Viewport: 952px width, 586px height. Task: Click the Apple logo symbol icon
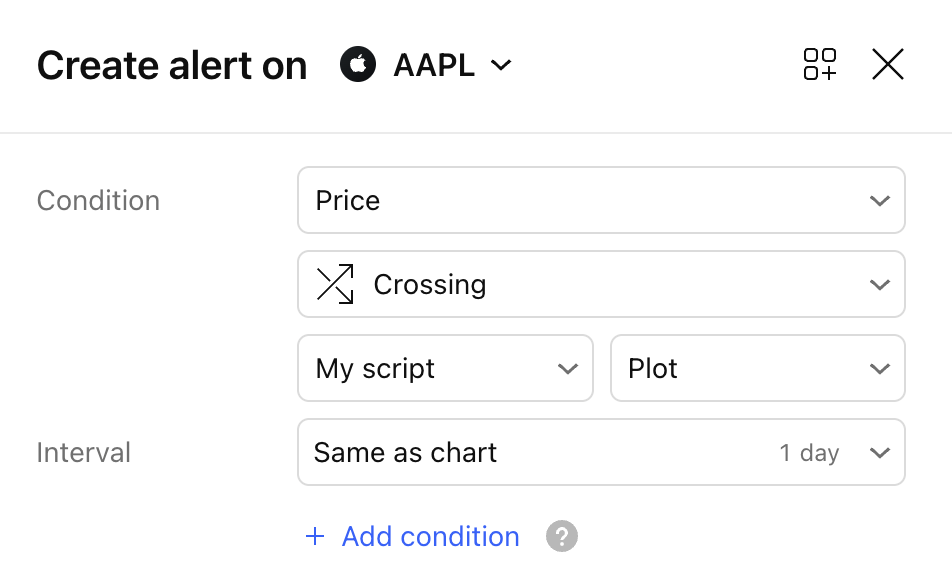(358, 64)
